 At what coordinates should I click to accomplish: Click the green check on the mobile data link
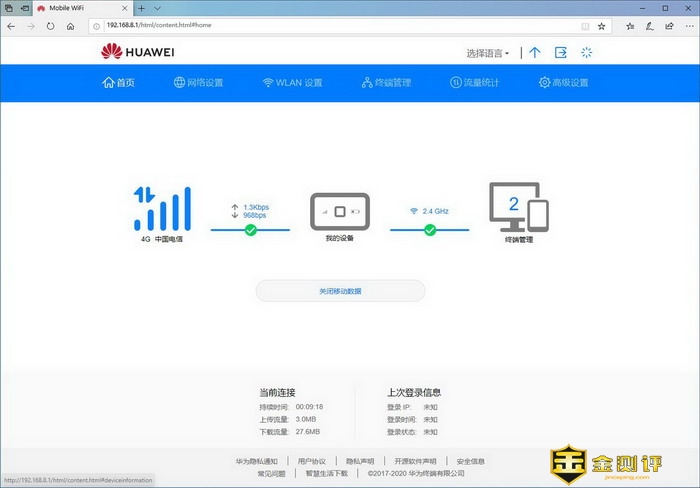coord(251,230)
